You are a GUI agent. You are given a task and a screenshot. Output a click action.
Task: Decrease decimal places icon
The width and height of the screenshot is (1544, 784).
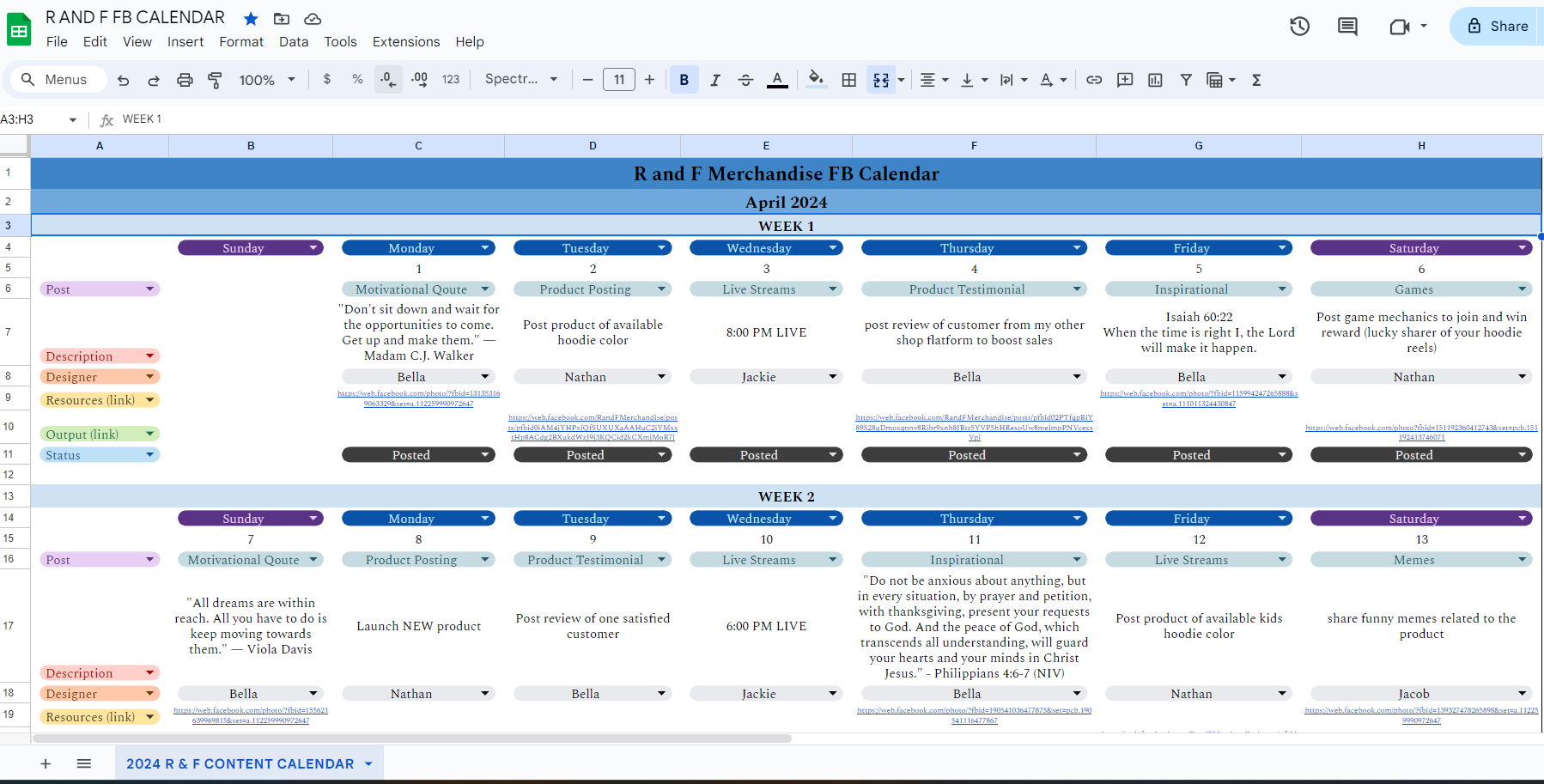pos(388,80)
